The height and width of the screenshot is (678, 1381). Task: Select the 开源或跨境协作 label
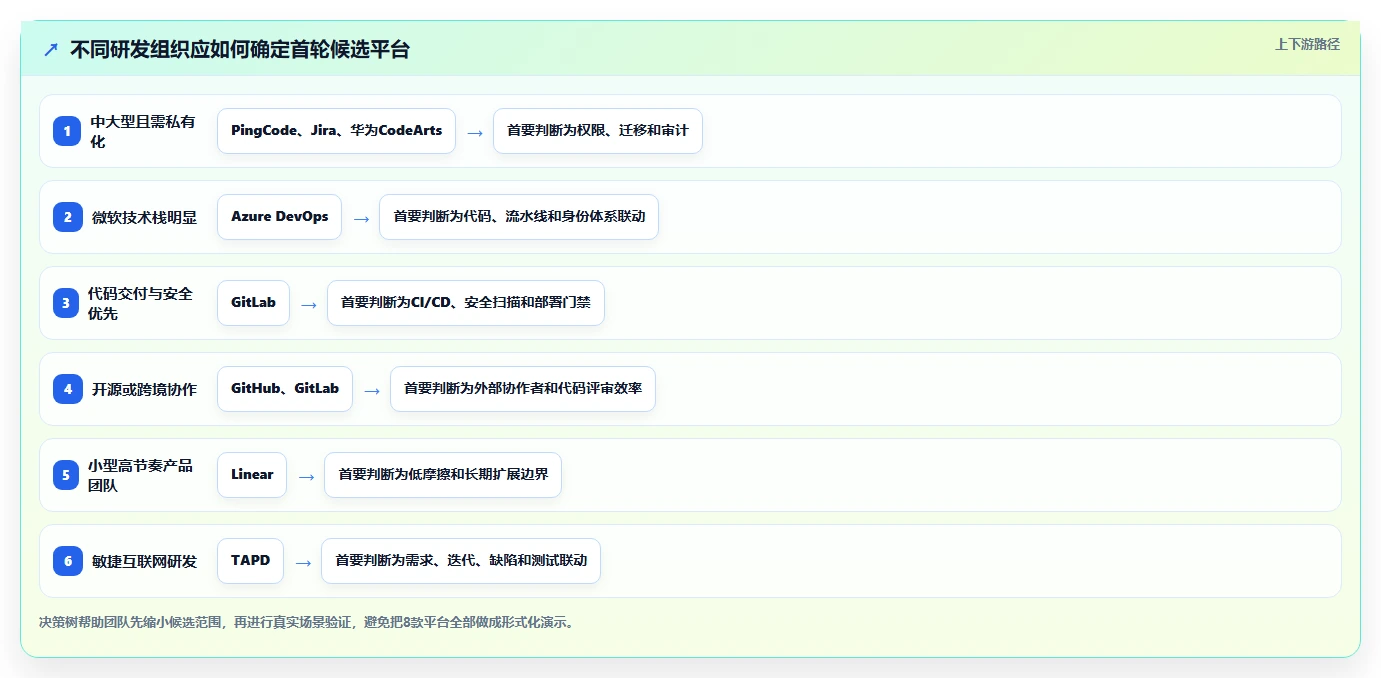click(144, 389)
